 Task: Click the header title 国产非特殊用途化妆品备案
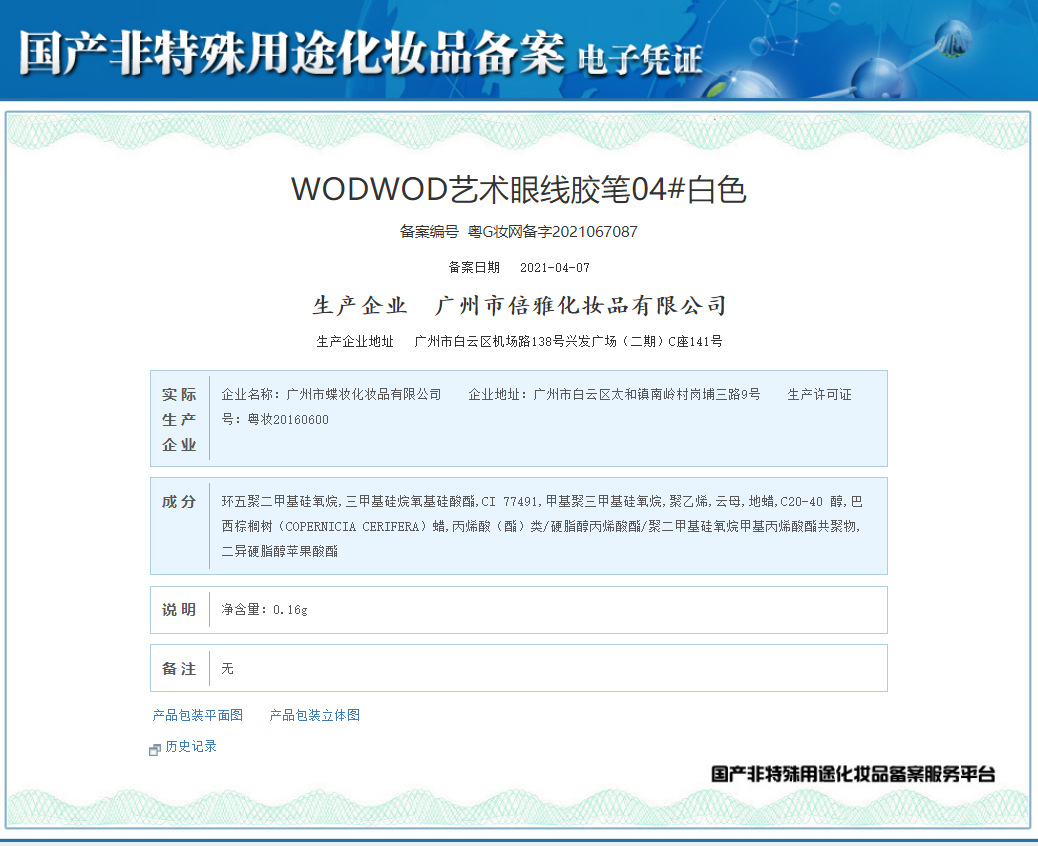(x=292, y=53)
